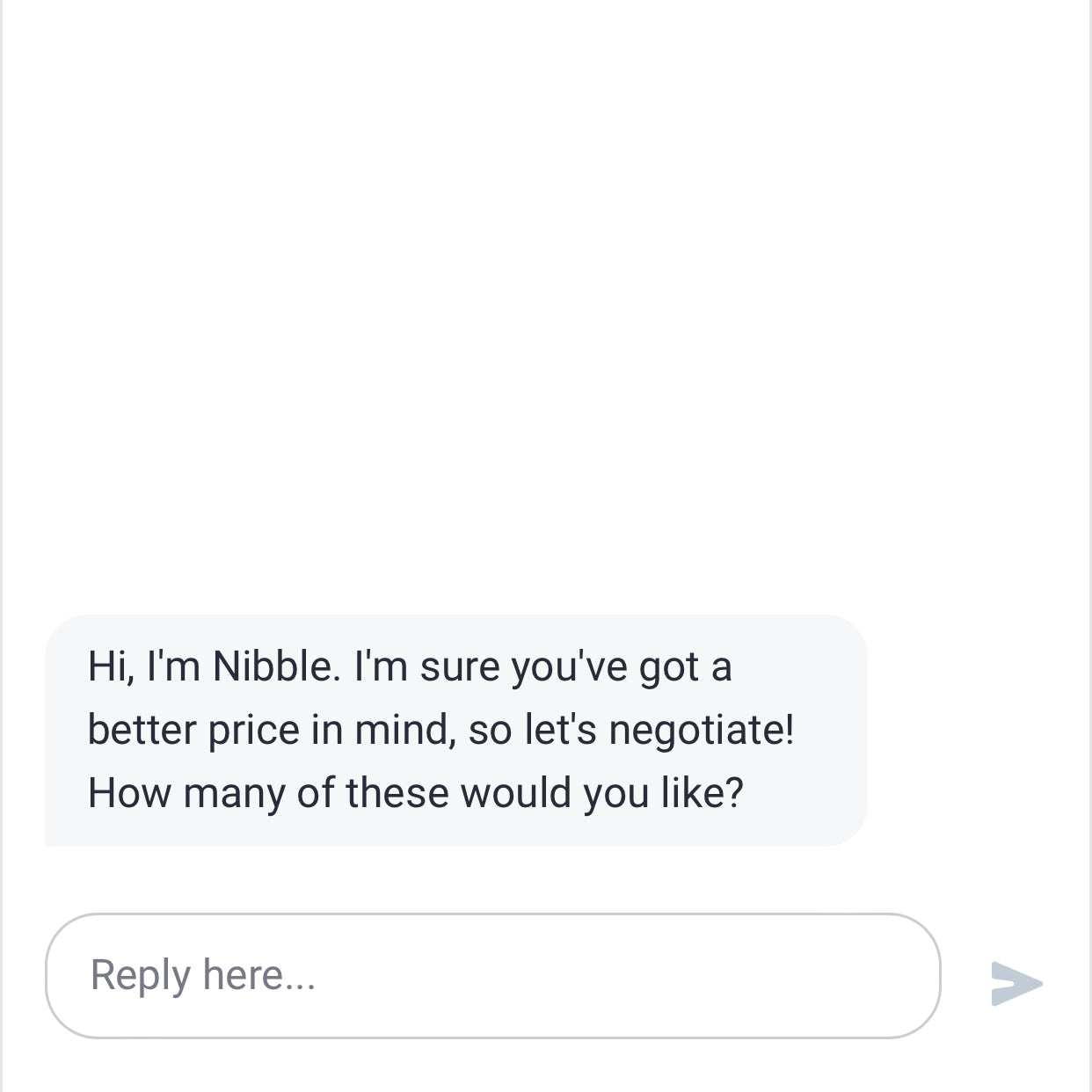The height and width of the screenshot is (1092, 1092).
Task: Focus the "Reply here..." input field
Action: point(492,976)
